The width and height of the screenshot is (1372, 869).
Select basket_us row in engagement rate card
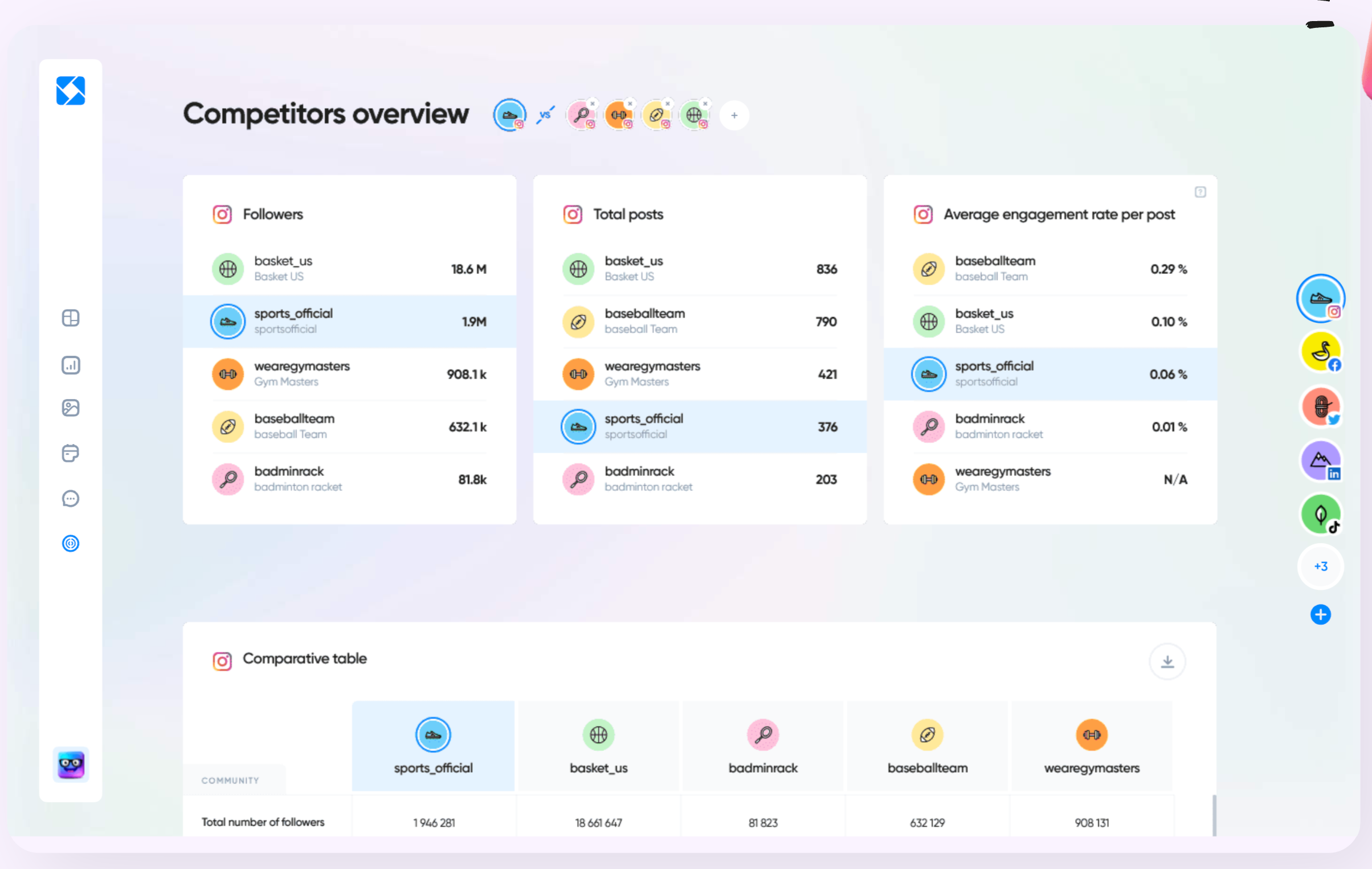click(x=1051, y=322)
